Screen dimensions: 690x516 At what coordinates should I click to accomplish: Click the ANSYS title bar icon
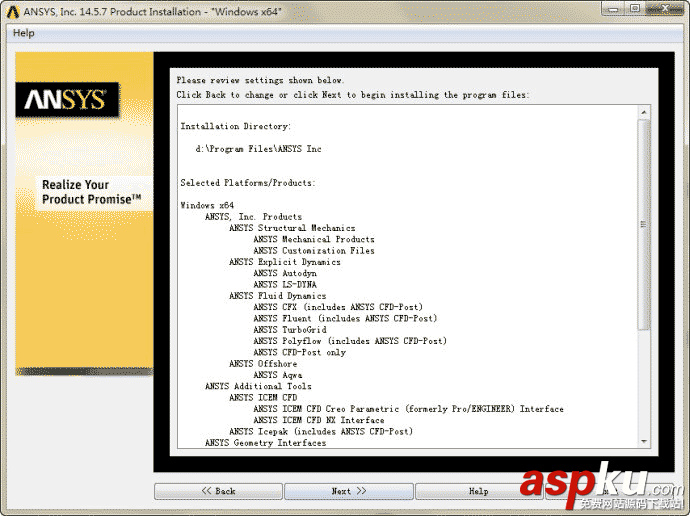(13, 12)
